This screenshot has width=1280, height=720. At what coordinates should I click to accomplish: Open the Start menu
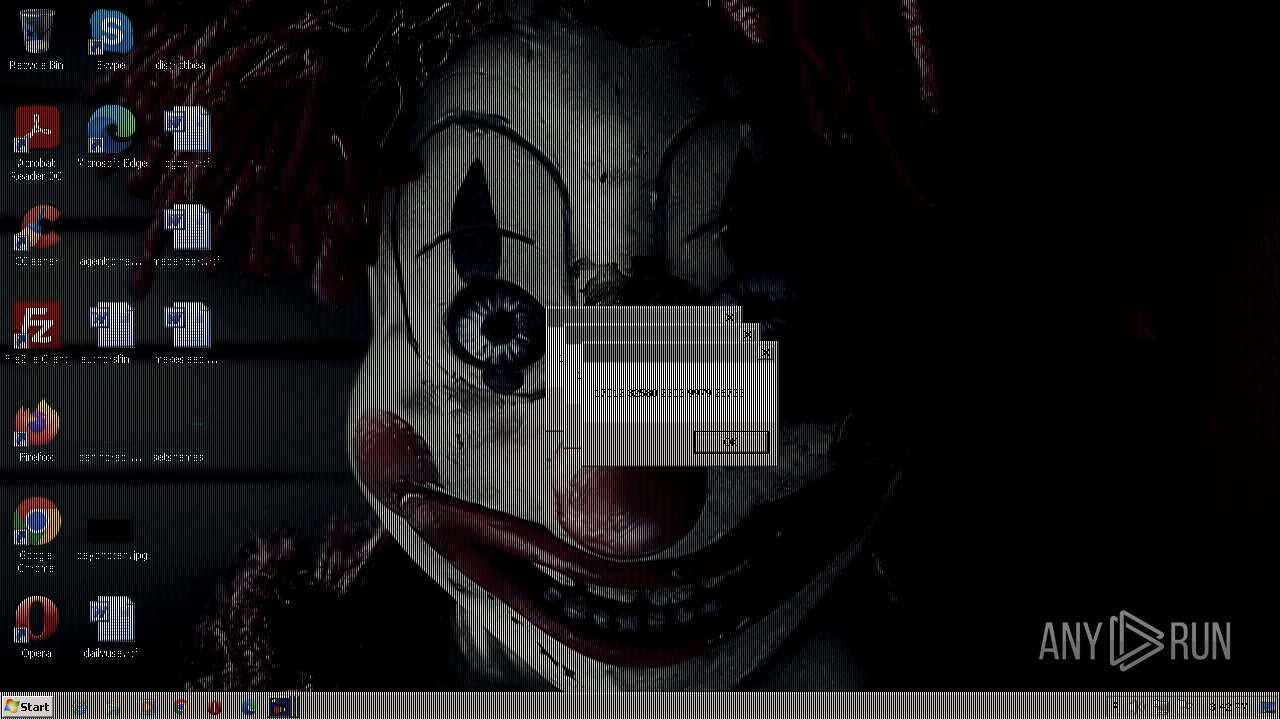27,707
